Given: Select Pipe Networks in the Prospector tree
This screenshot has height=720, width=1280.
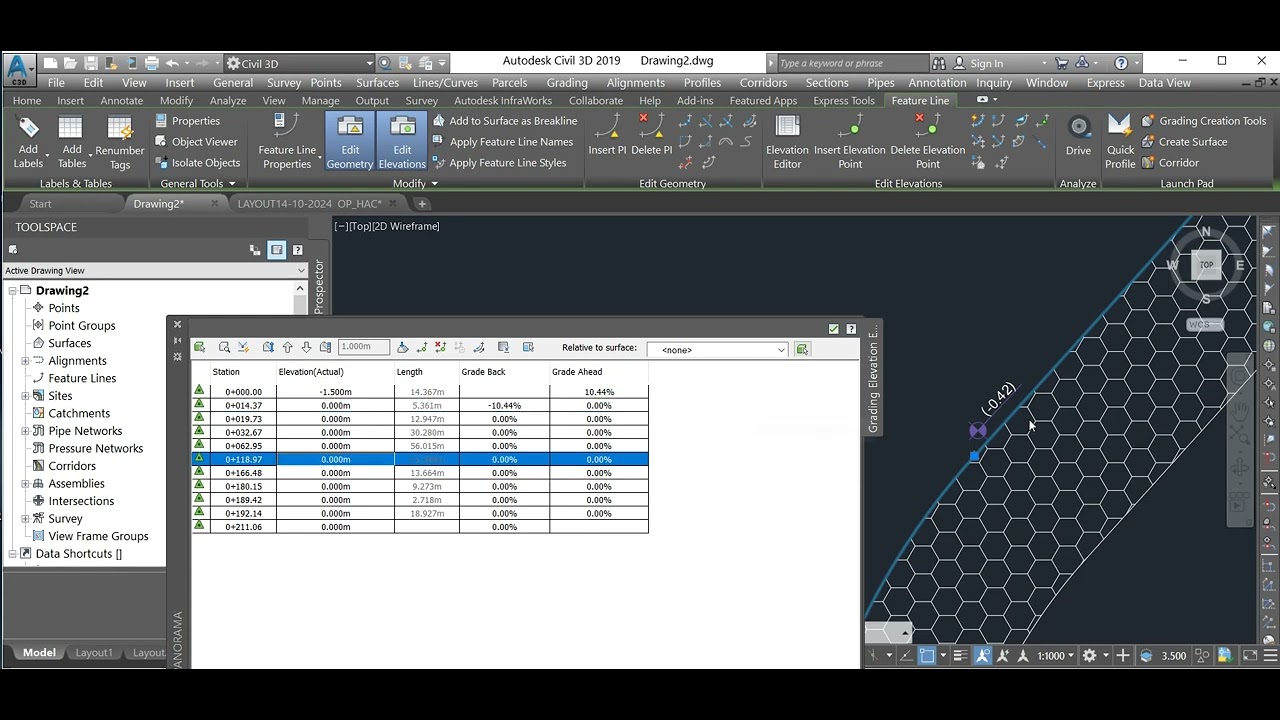Looking at the screenshot, I should (x=85, y=431).
